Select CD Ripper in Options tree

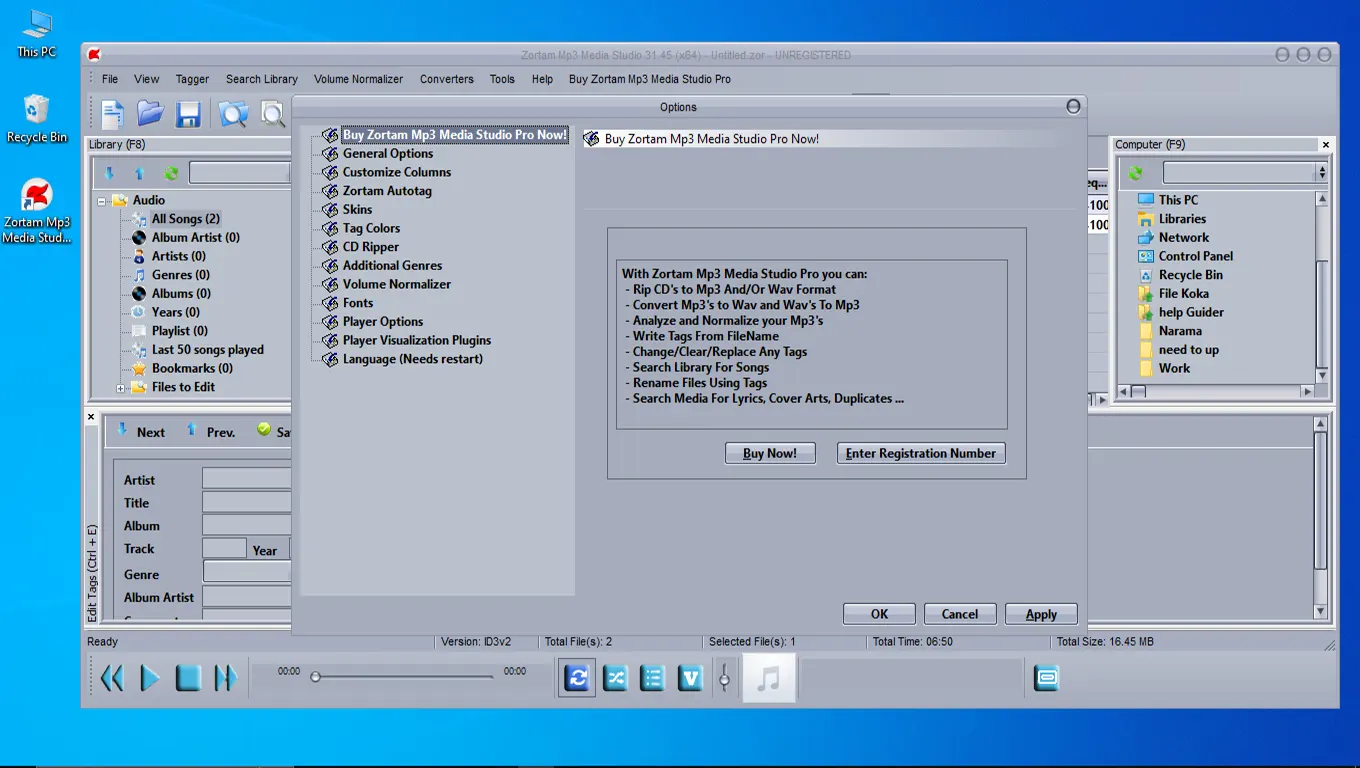coord(371,247)
